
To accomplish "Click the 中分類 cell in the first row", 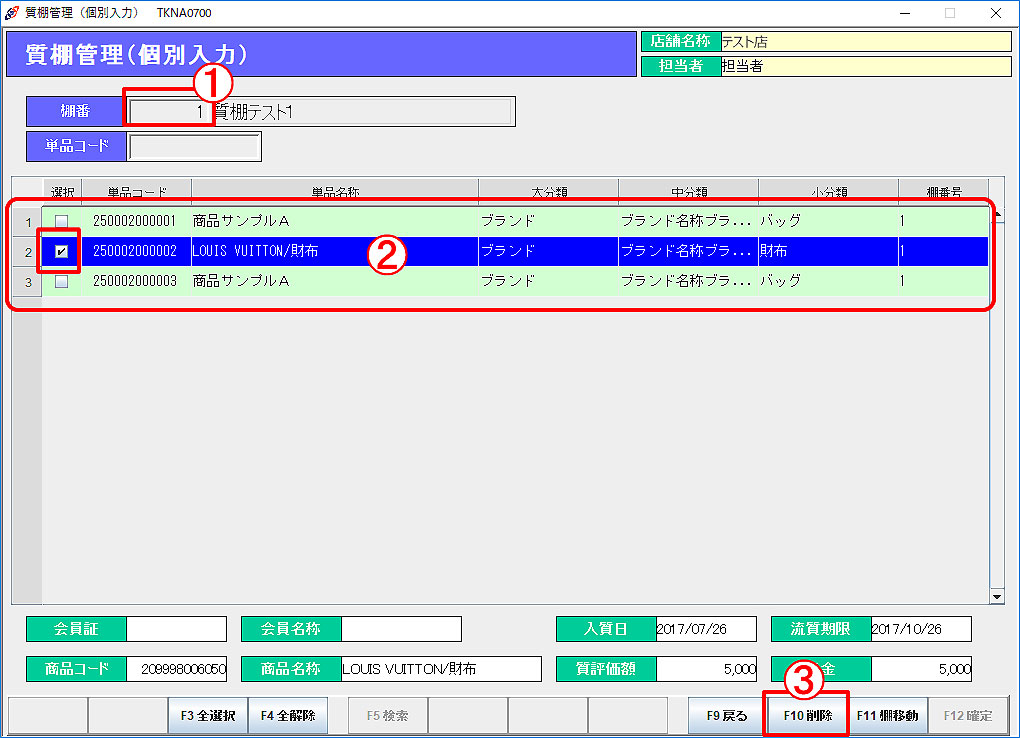I will tap(687, 221).
